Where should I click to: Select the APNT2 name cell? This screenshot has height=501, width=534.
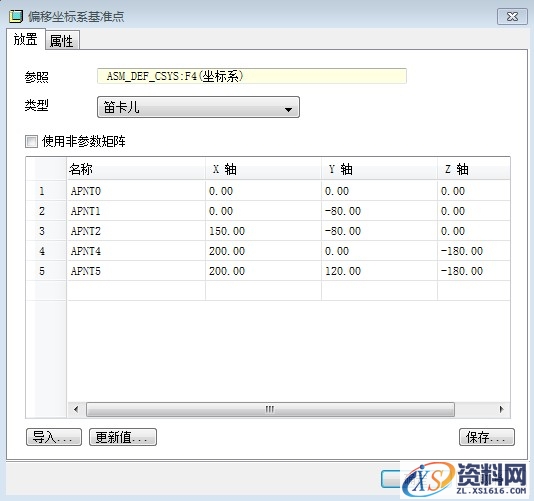(136, 231)
